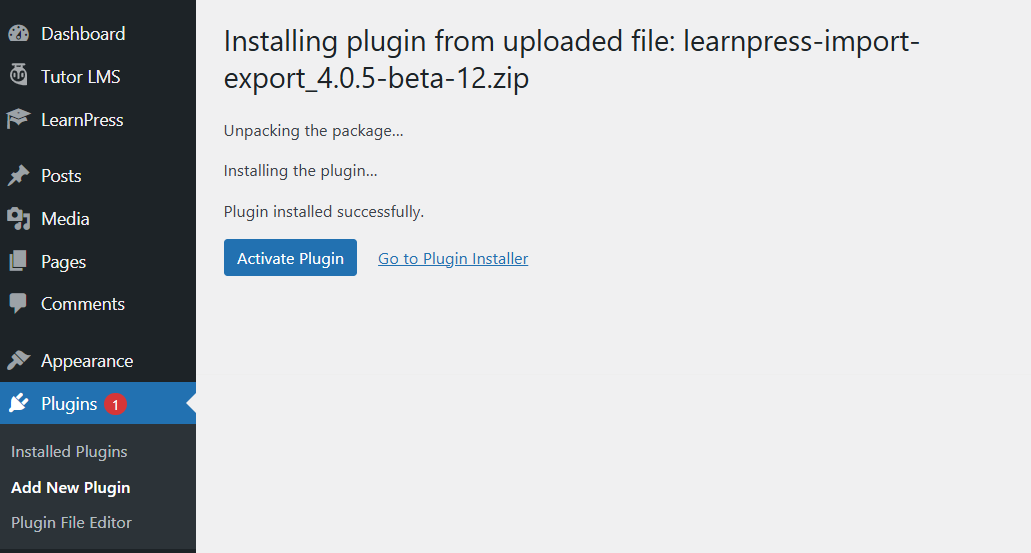Click the LearnPress graduation cap icon
The width and height of the screenshot is (1031, 553).
18,119
